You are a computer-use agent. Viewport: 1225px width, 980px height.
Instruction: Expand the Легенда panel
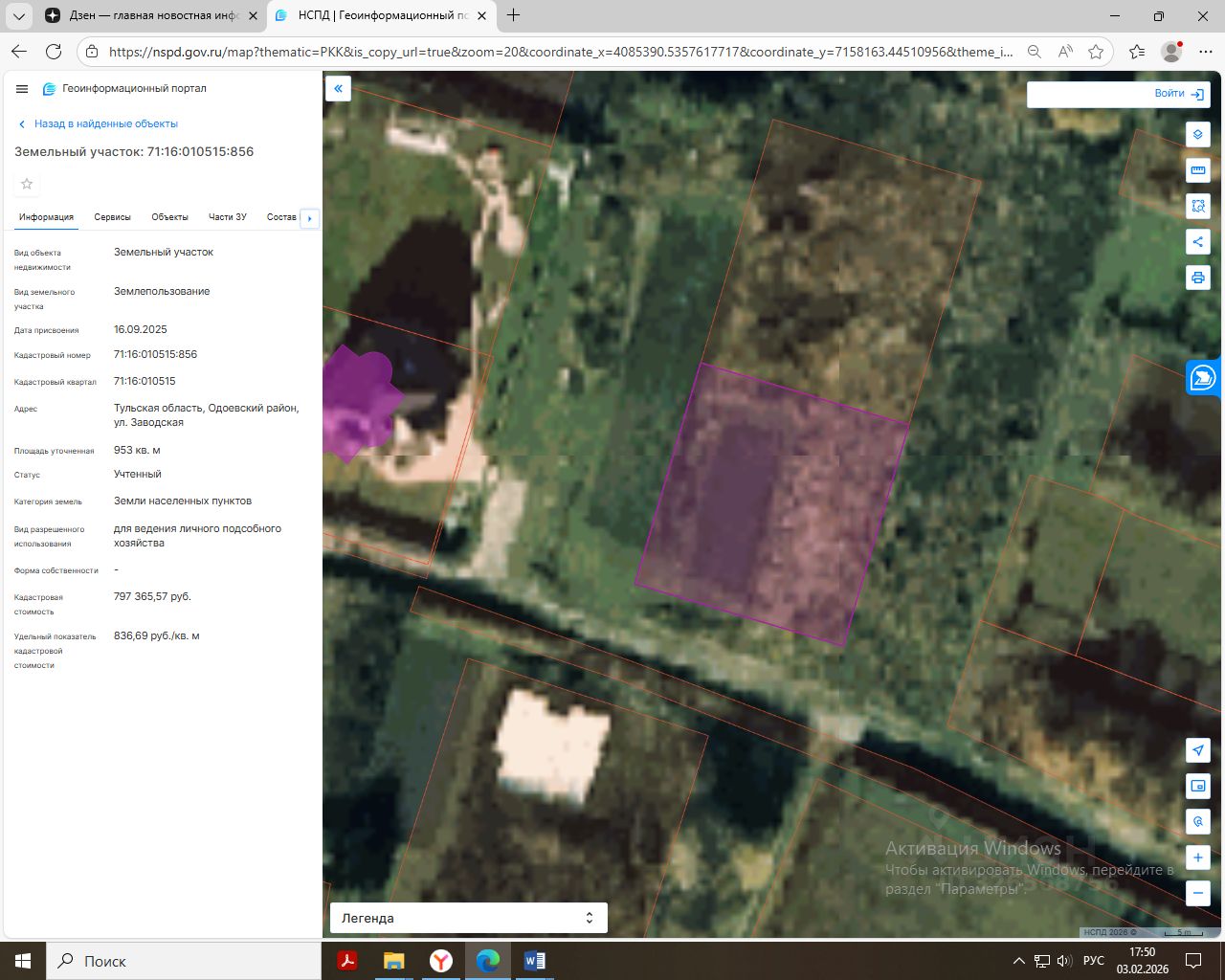click(469, 918)
